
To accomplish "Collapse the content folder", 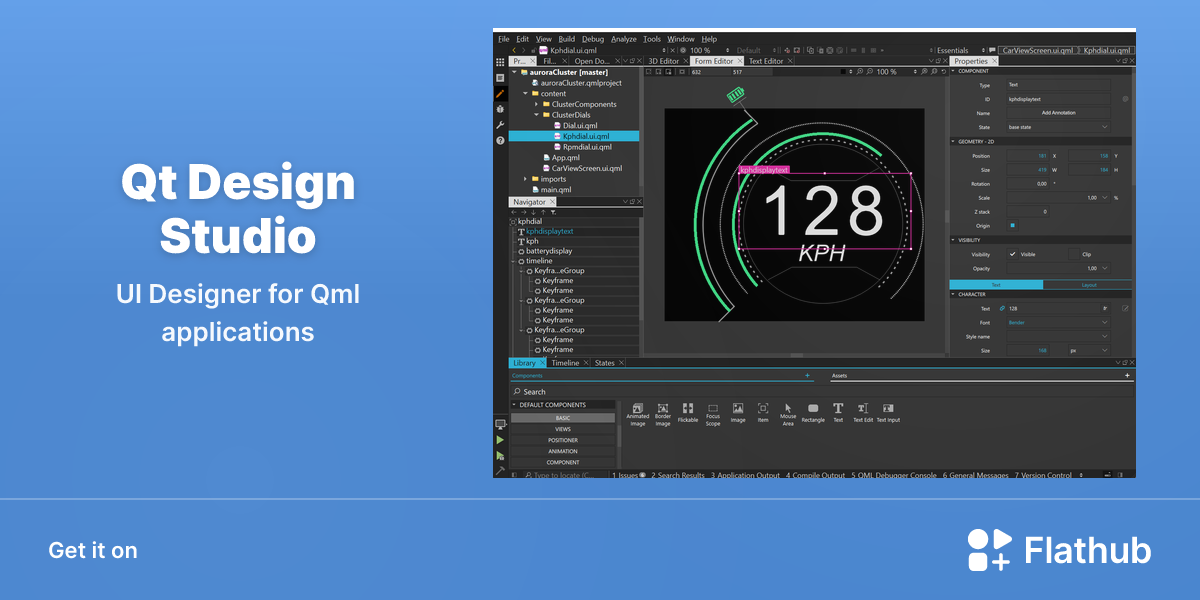I will tap(524, 94).
